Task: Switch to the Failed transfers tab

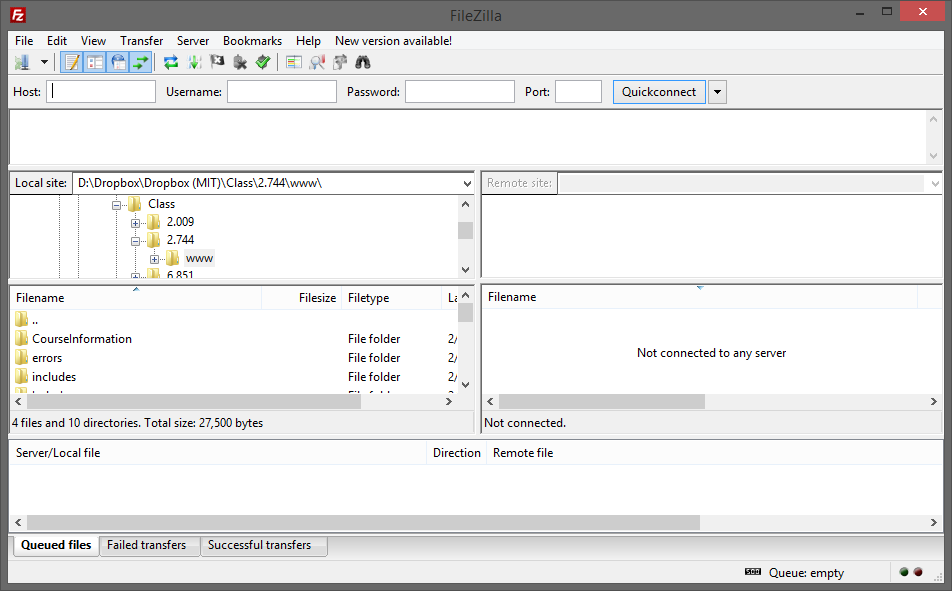Action: pyautogui.click(x=147, y=546)
